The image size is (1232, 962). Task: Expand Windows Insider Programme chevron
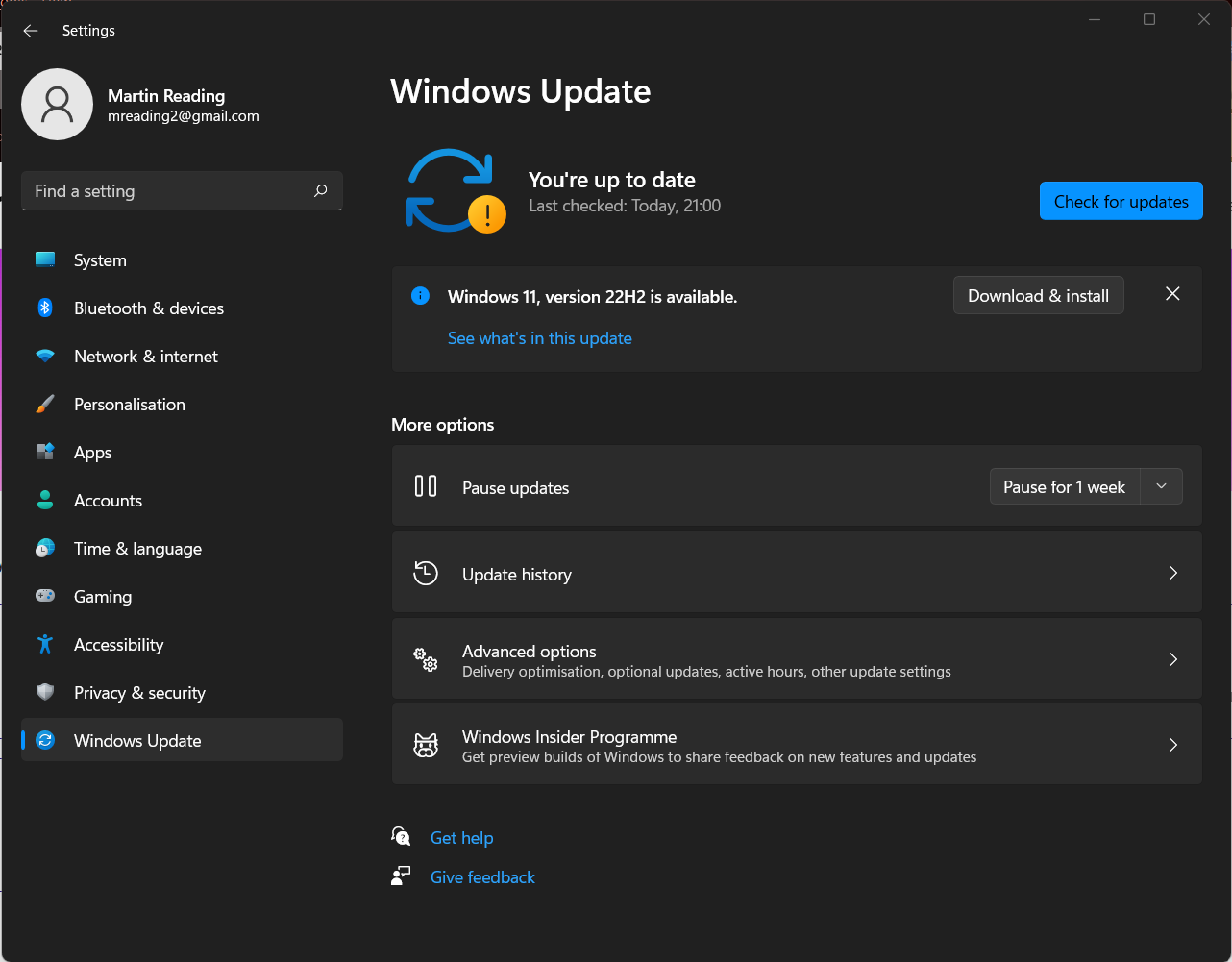(x=1173, y=745)
